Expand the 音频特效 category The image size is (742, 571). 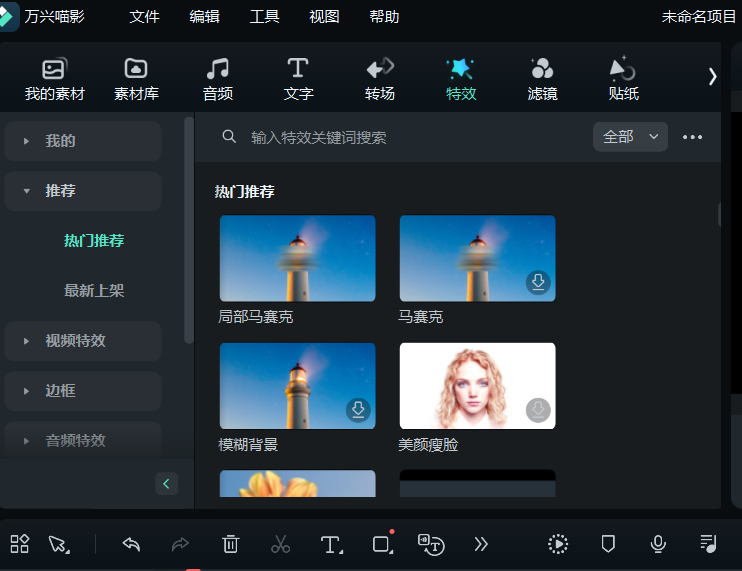pos(83,440)
